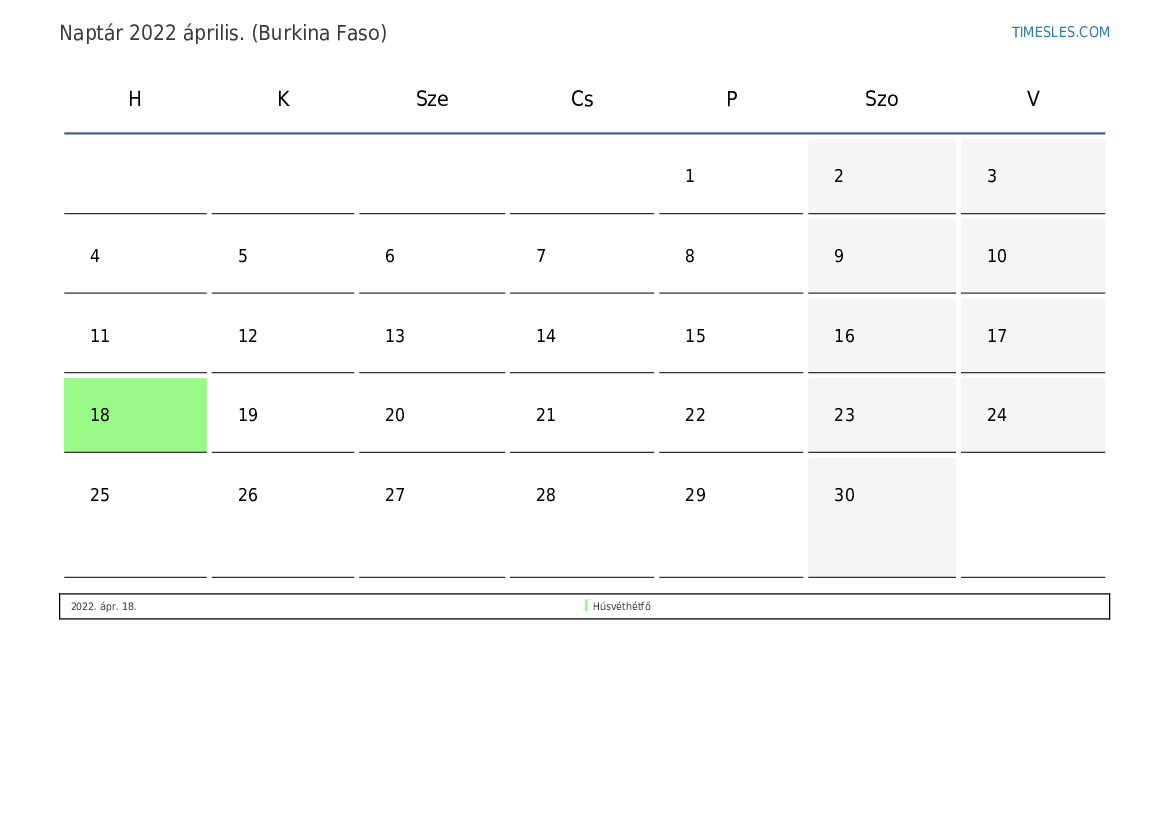1169x827 pixels.
Task: Click the Cs weekday column header
Action: (x=582, y=99)
